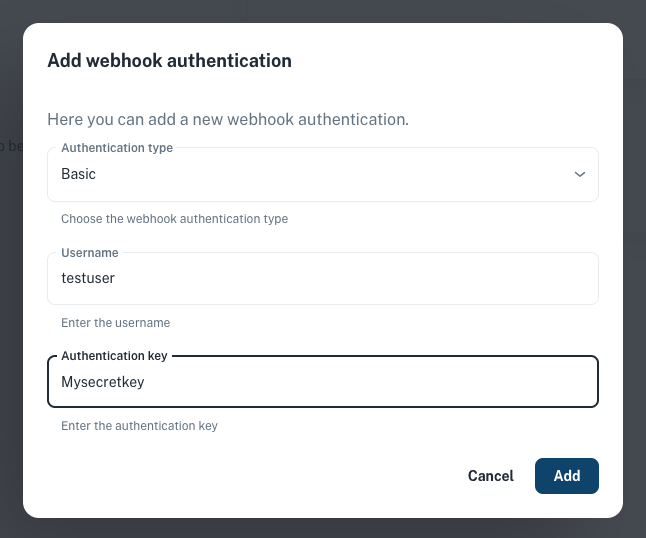Place cursor on the "Mysecretkey" text

click(x=101, y=382)
